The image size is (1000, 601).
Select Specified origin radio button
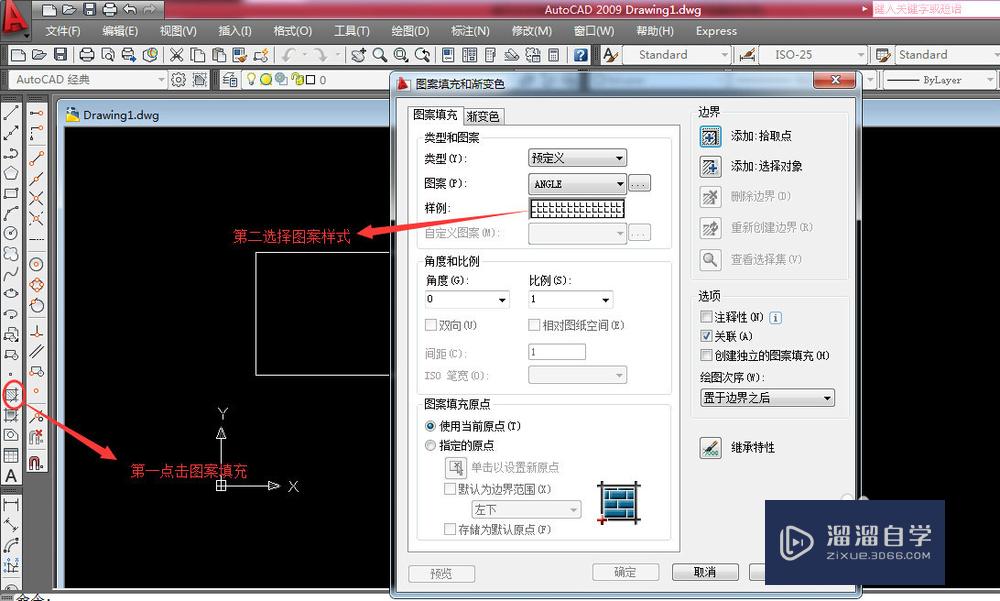coord(430,445)
